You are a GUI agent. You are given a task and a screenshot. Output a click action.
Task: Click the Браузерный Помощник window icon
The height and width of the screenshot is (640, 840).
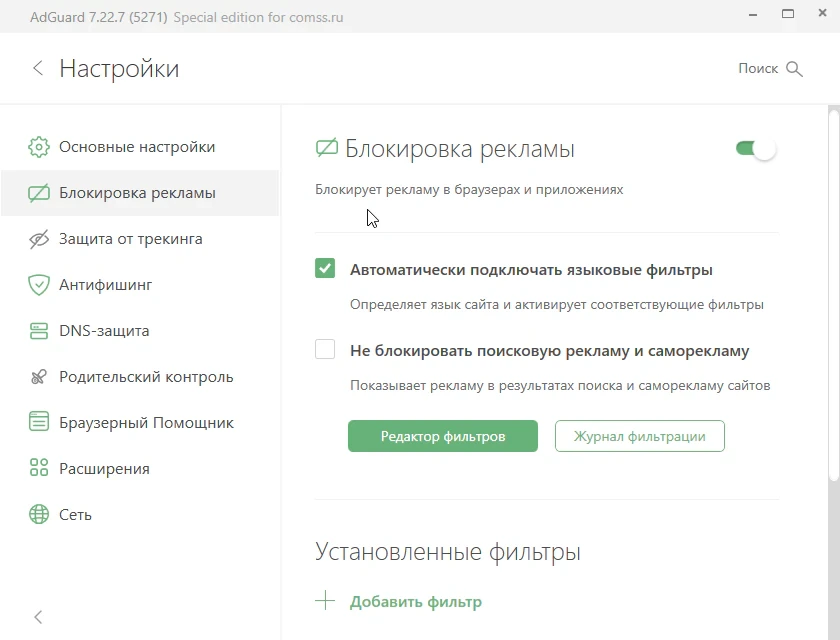click(x=39, y=421)
